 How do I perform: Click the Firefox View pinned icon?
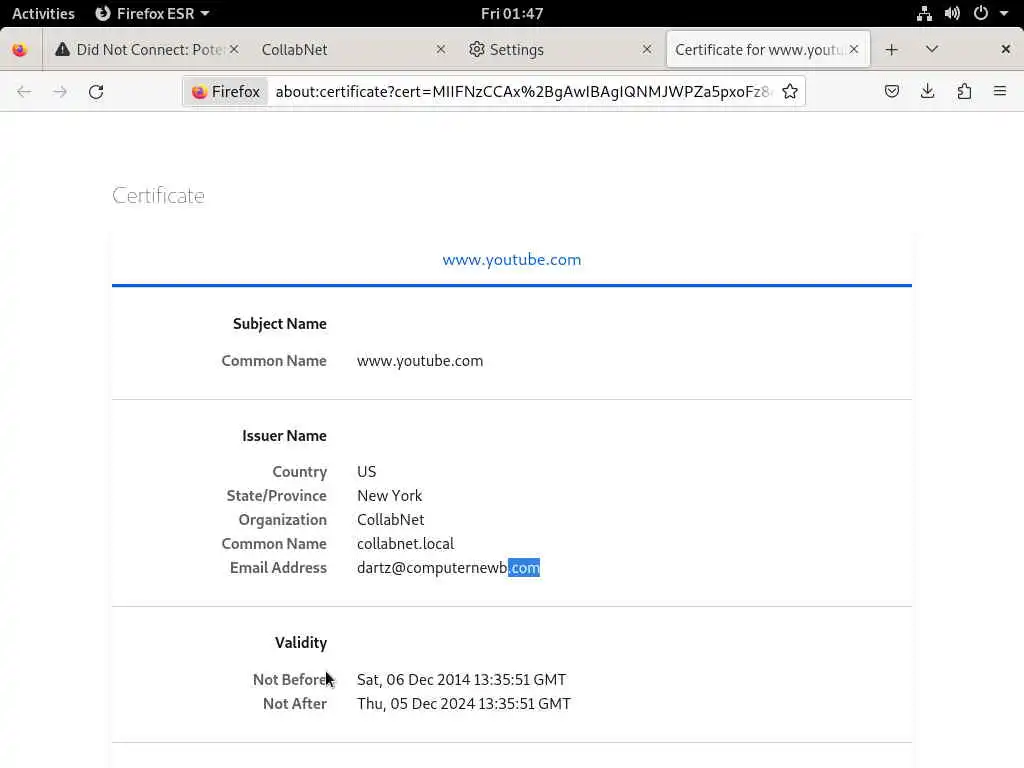point(20,50)
